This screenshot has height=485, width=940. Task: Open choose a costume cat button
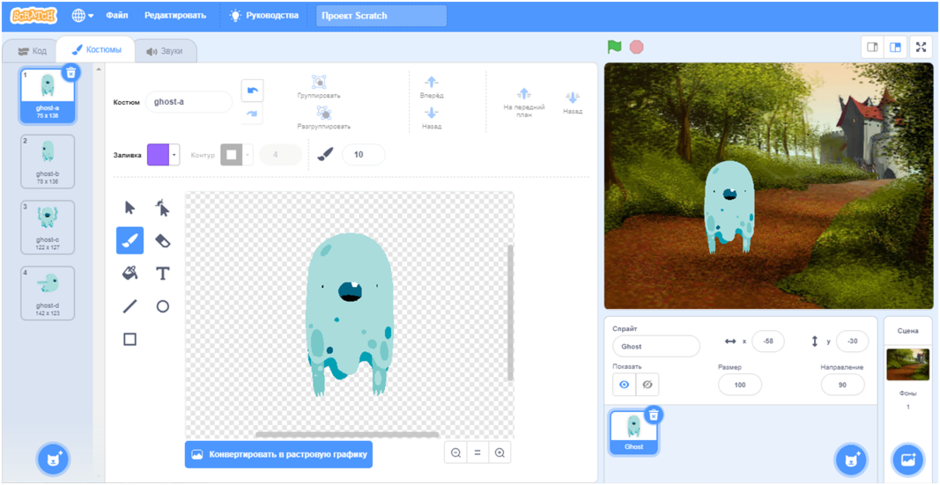(x=53, y=460)
